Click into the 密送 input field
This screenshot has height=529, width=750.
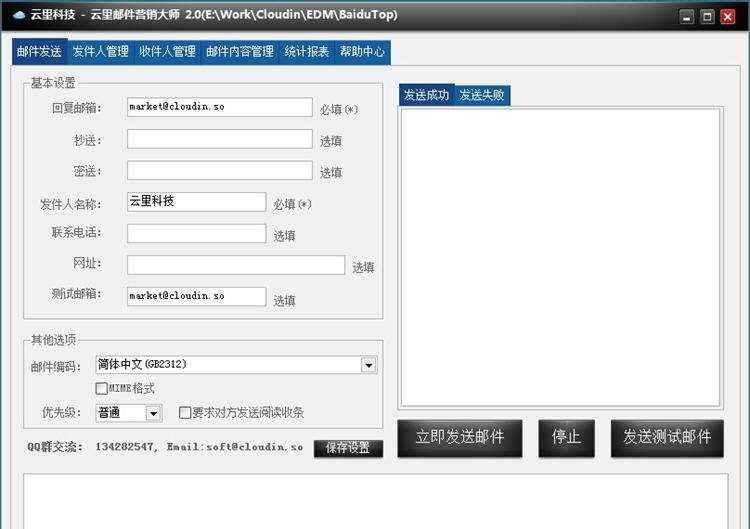point(220,170)
